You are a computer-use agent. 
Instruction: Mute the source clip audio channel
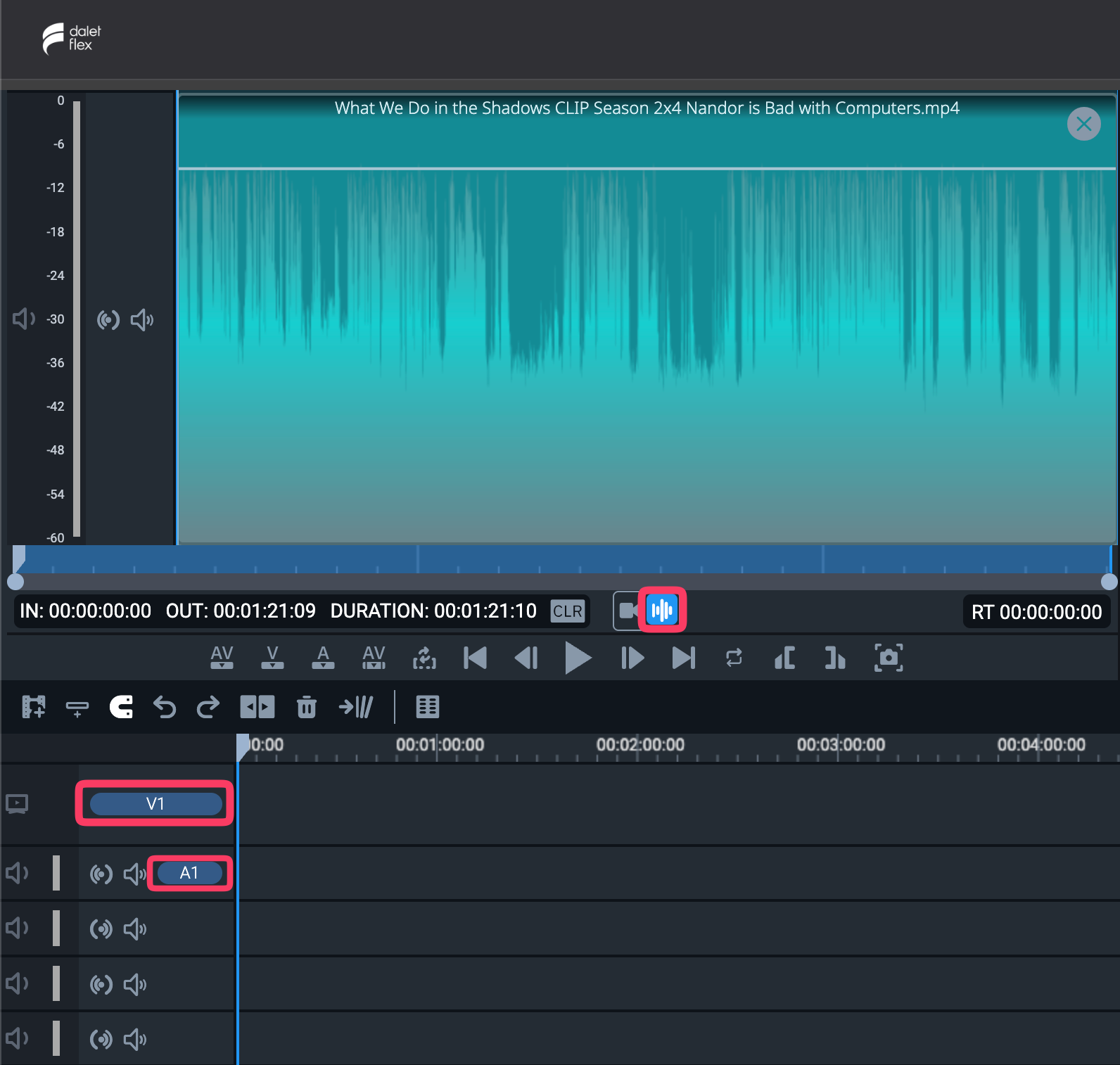(142, 320)
